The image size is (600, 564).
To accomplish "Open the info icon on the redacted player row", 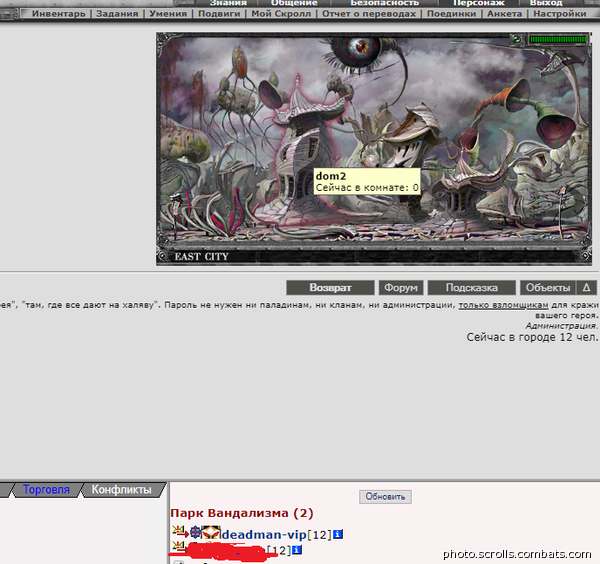I will click(297, 550).
